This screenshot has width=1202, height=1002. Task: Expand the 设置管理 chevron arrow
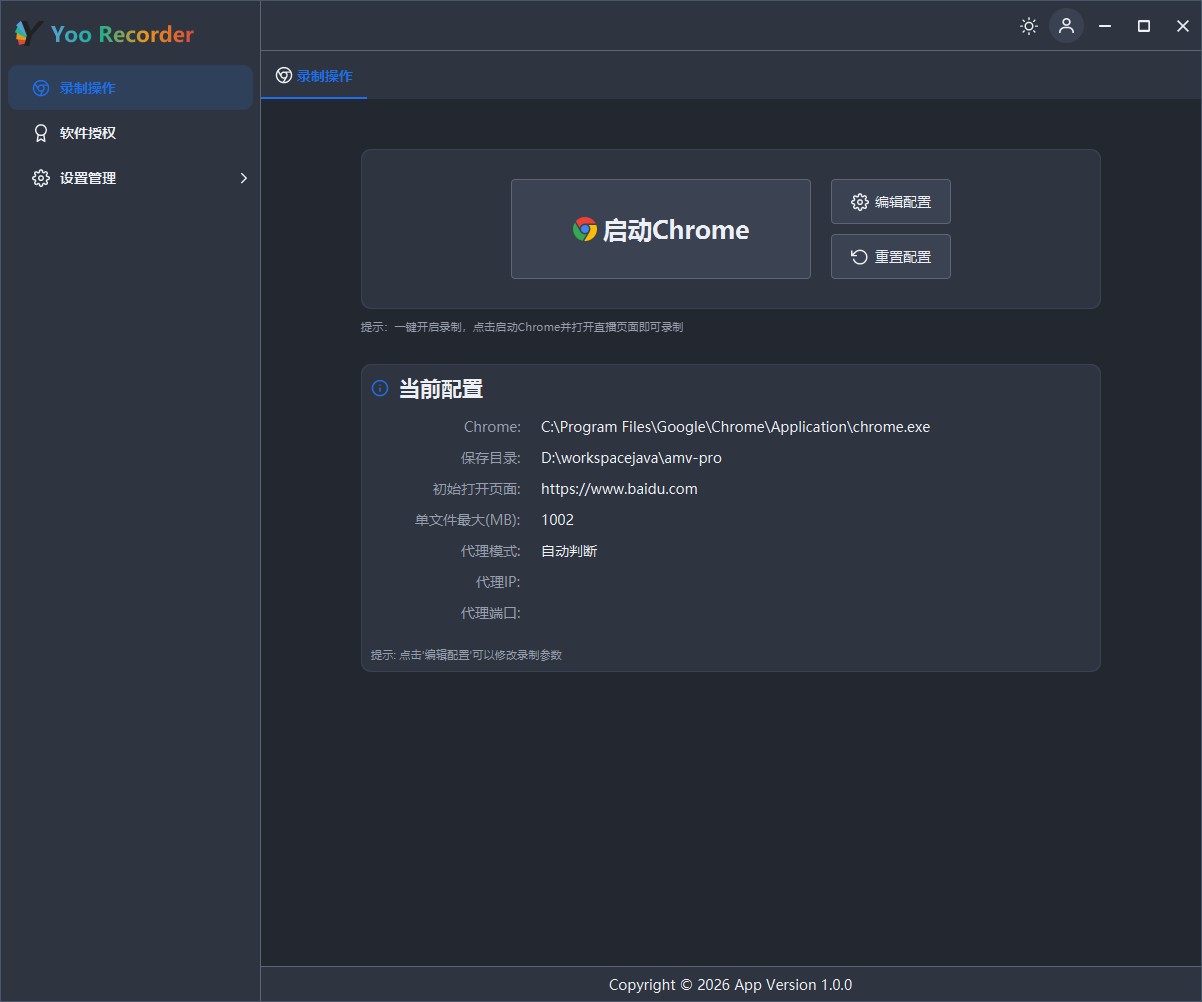pos(243,178)
